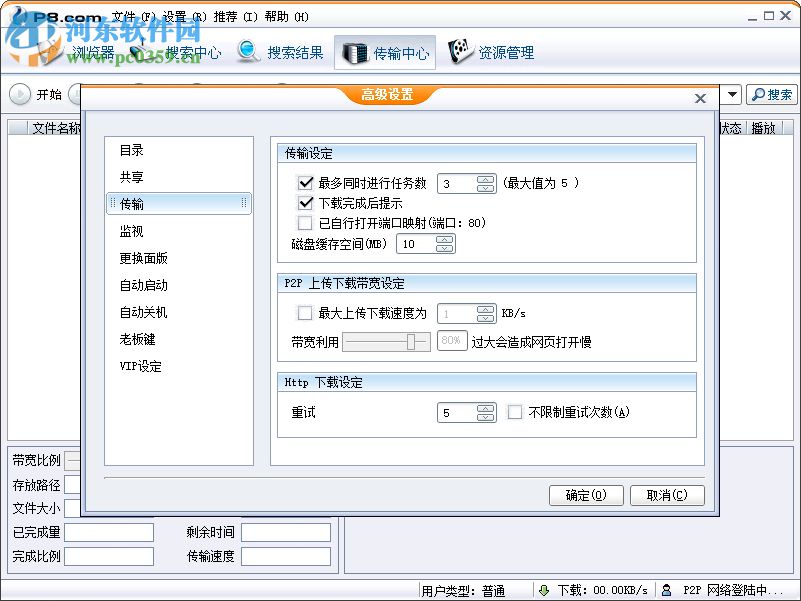
Task: Click the 搜索结果 magnifier globe icon
Action: [x=248, y=51]
